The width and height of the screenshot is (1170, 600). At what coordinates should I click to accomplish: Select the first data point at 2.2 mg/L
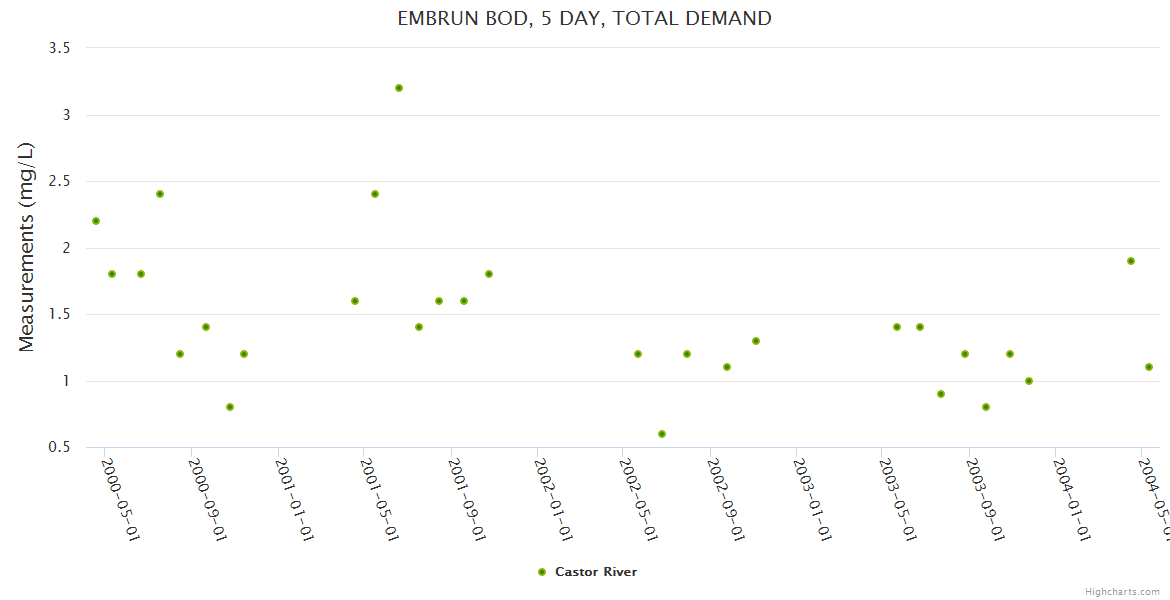click(96, 221)
